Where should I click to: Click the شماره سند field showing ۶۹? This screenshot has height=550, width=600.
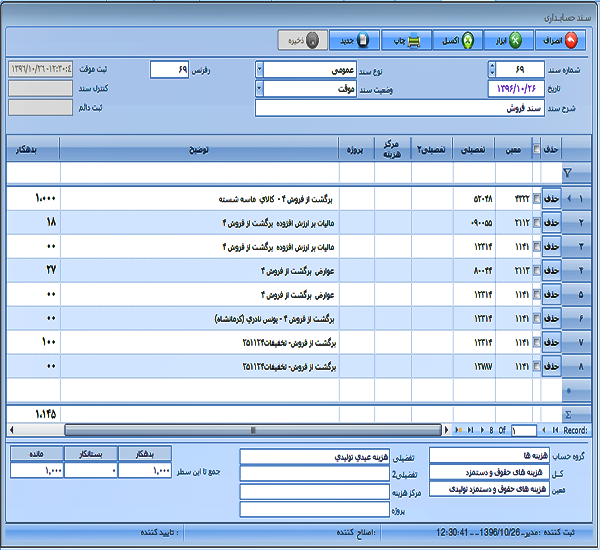coord(520,70)
